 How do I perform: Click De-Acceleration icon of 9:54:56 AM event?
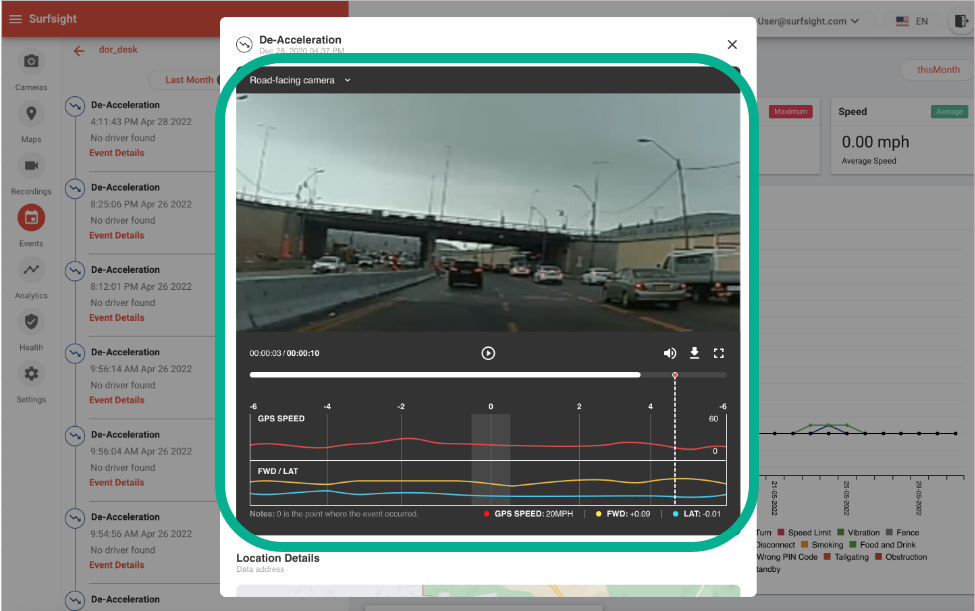[75, 518]
